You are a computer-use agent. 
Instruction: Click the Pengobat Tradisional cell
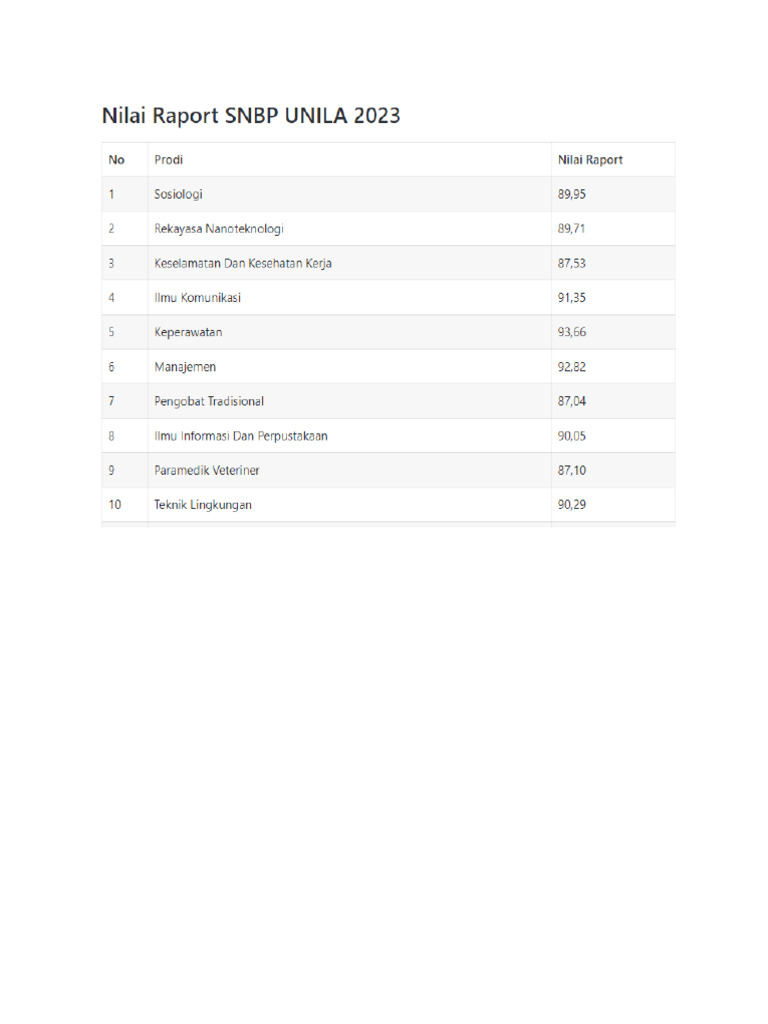click(x=209, y=401)
